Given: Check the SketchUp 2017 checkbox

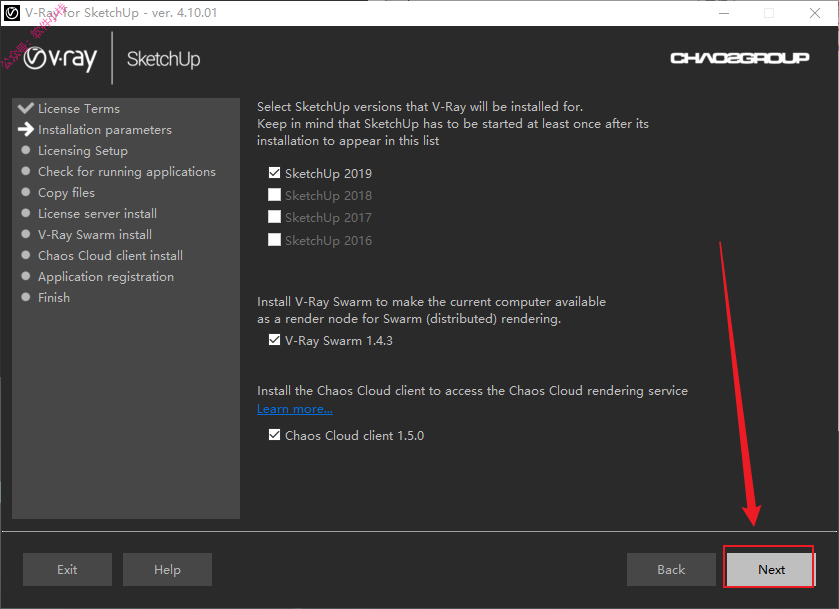Looking at the screenshot, I should 274,216.
